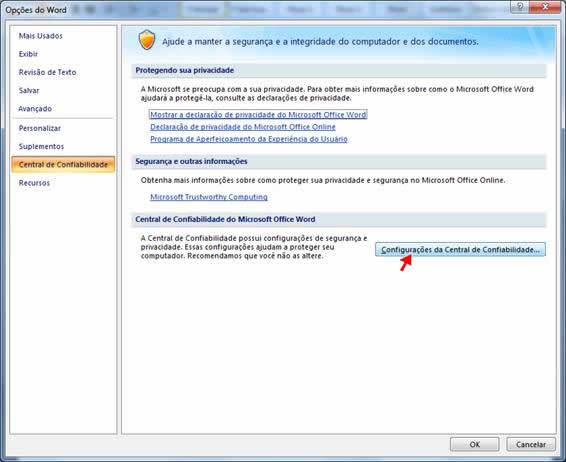566x462 pixels.
Task: Dismiss dialog with Cancelar button
Action: click(x=531, y=444)
